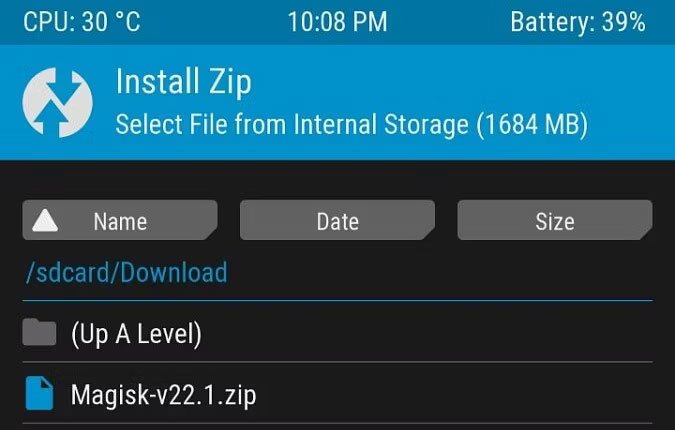Viewport: 675px width, 430px height.
Task: Tap the TWRP logo icon
Action: pyautogui.click(x=57, y=102)
